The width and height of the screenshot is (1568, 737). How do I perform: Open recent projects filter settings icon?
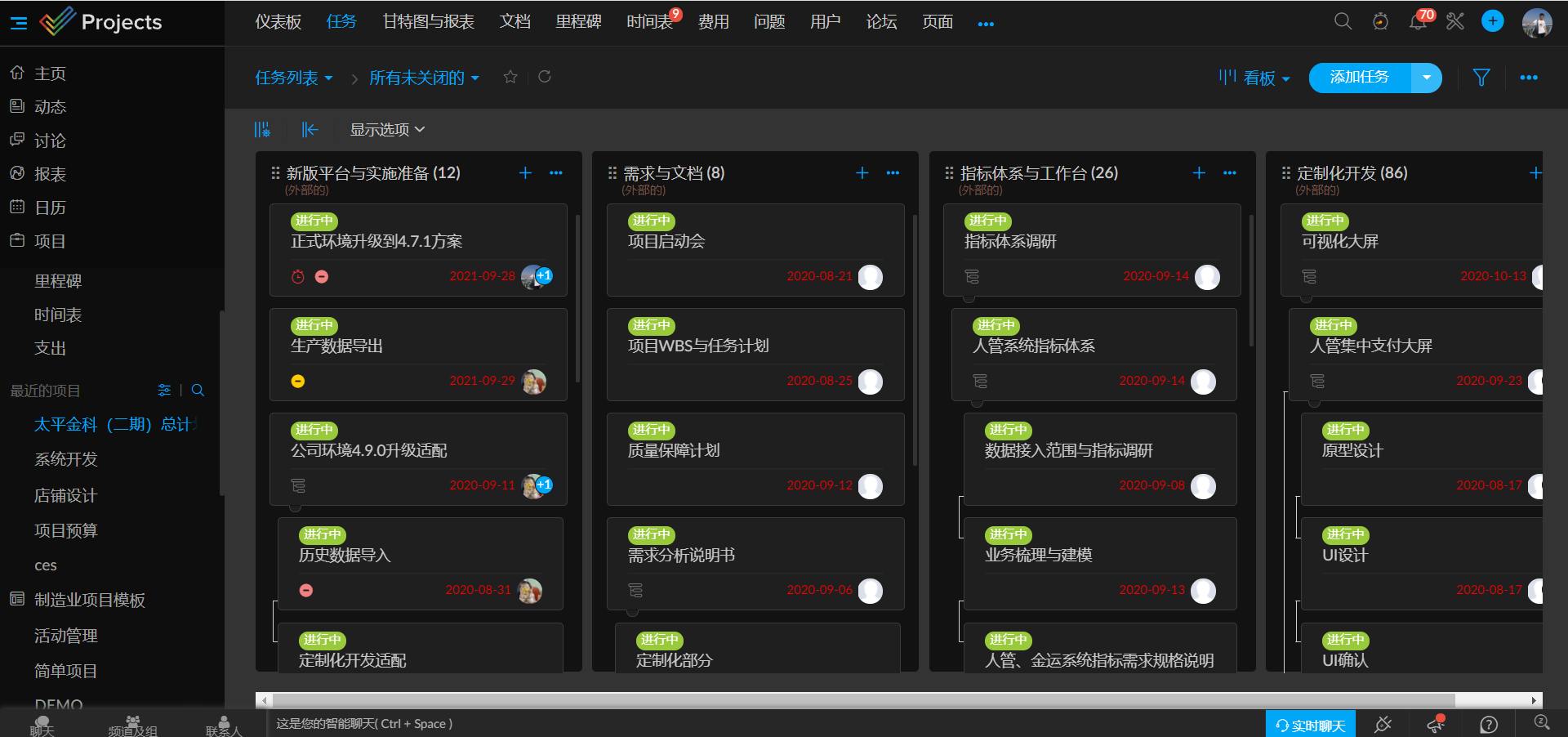(164, 391)
